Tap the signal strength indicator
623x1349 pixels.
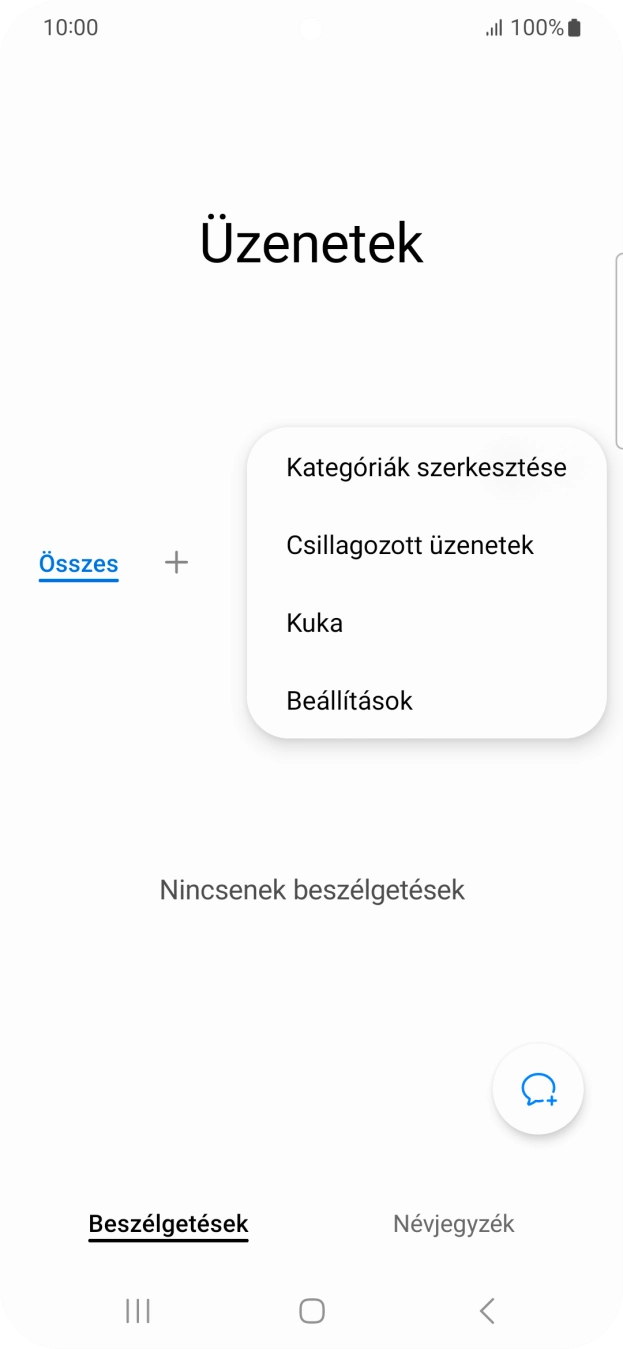tap(495, 27)
